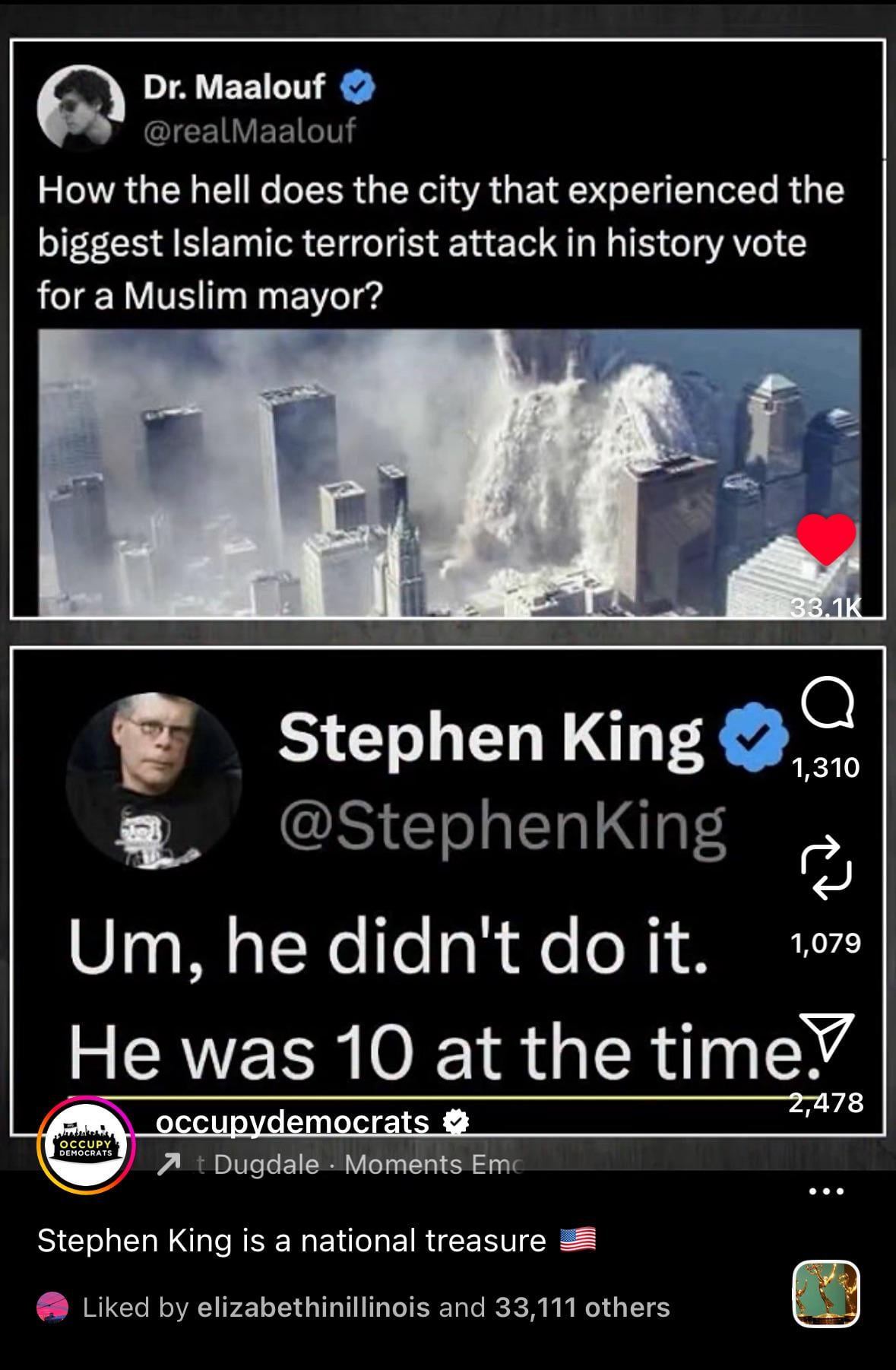Tap the occupydemocrats verified badge
The height and width of the screenshot is (1370, 896).
(x=455, y=1122)
